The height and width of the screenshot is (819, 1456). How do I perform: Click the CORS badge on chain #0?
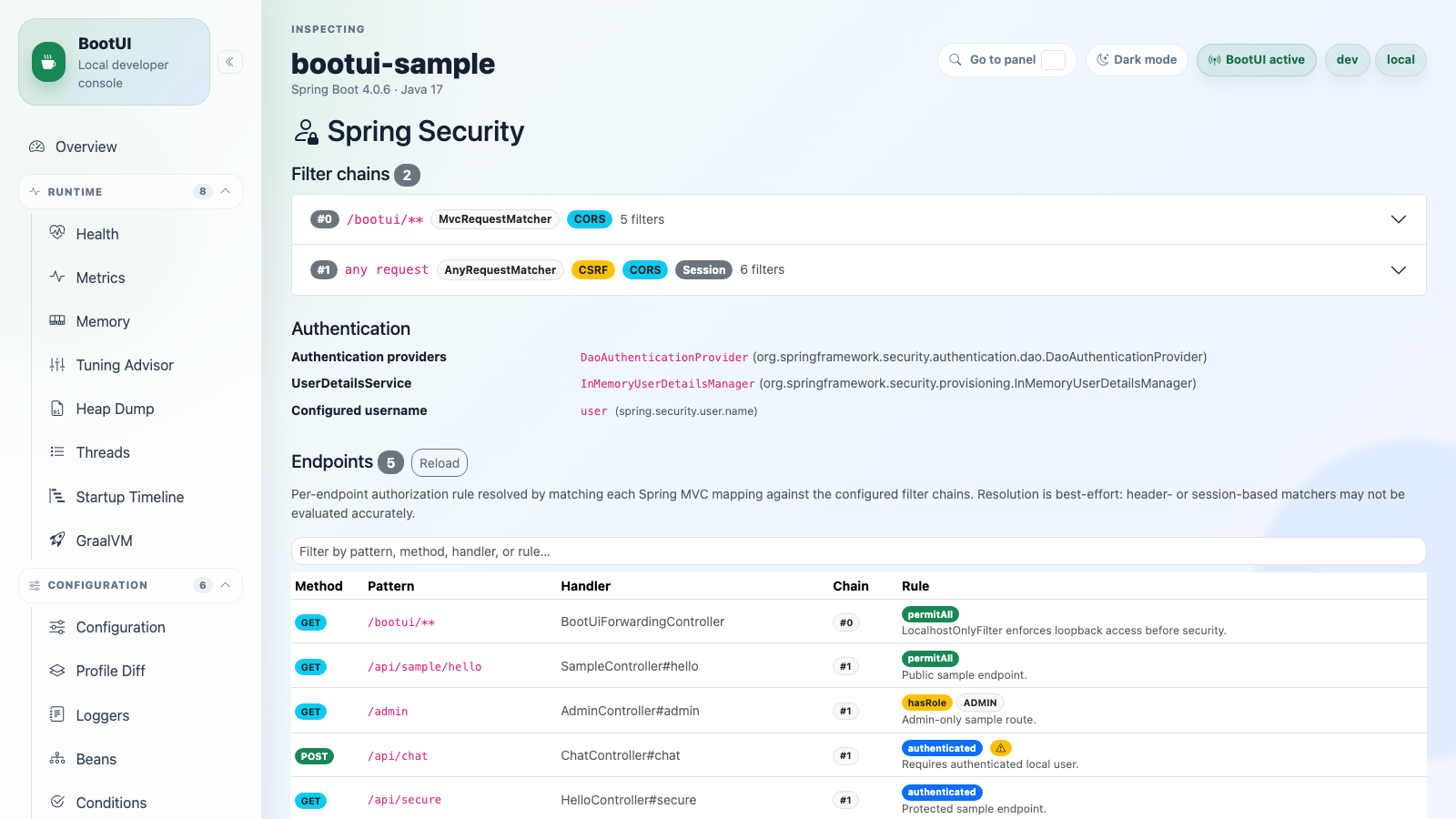pyautogui.click(x=590, y=219)
